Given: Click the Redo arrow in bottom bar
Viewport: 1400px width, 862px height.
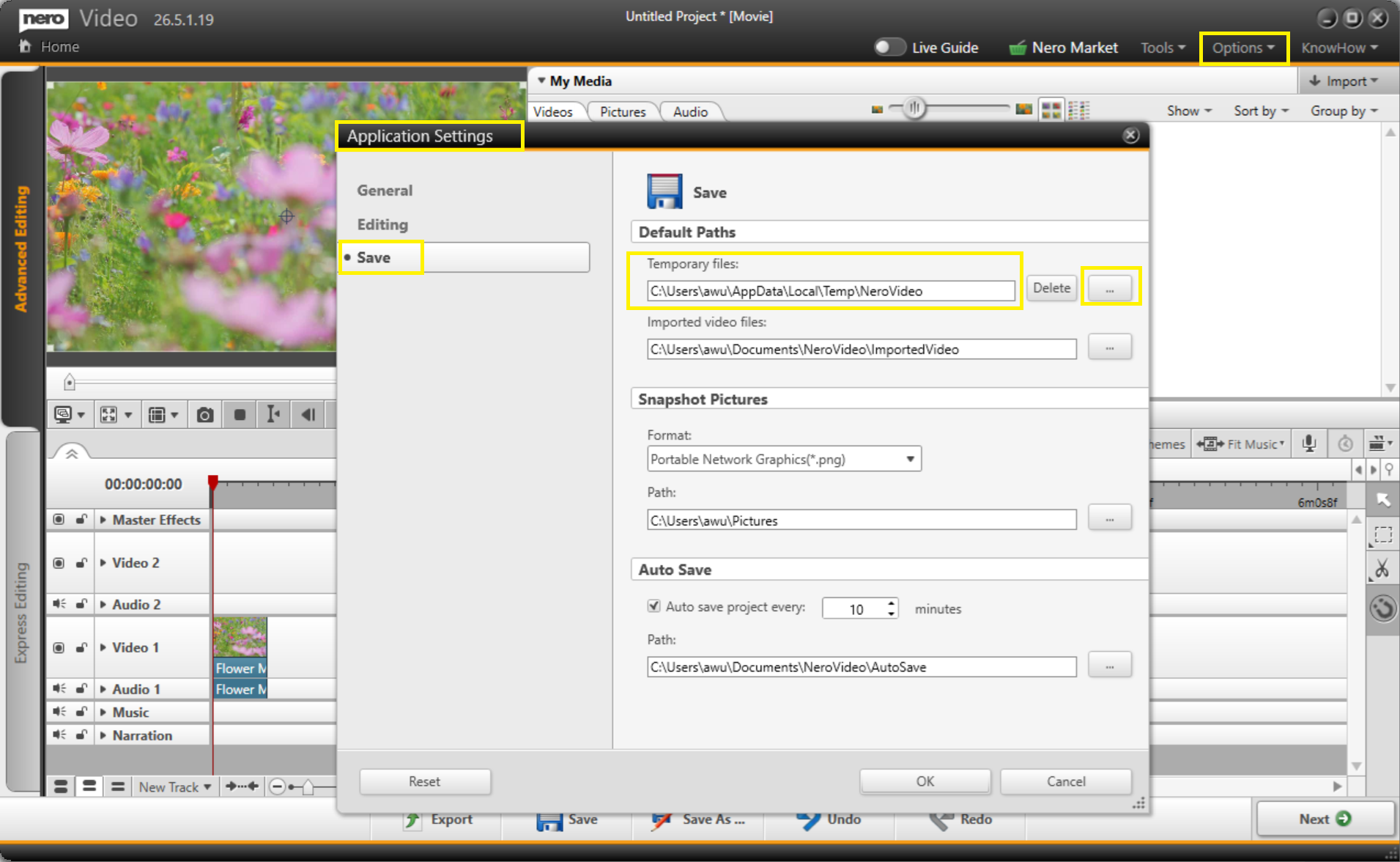Looking at the screenshot, I should [961, 819].
